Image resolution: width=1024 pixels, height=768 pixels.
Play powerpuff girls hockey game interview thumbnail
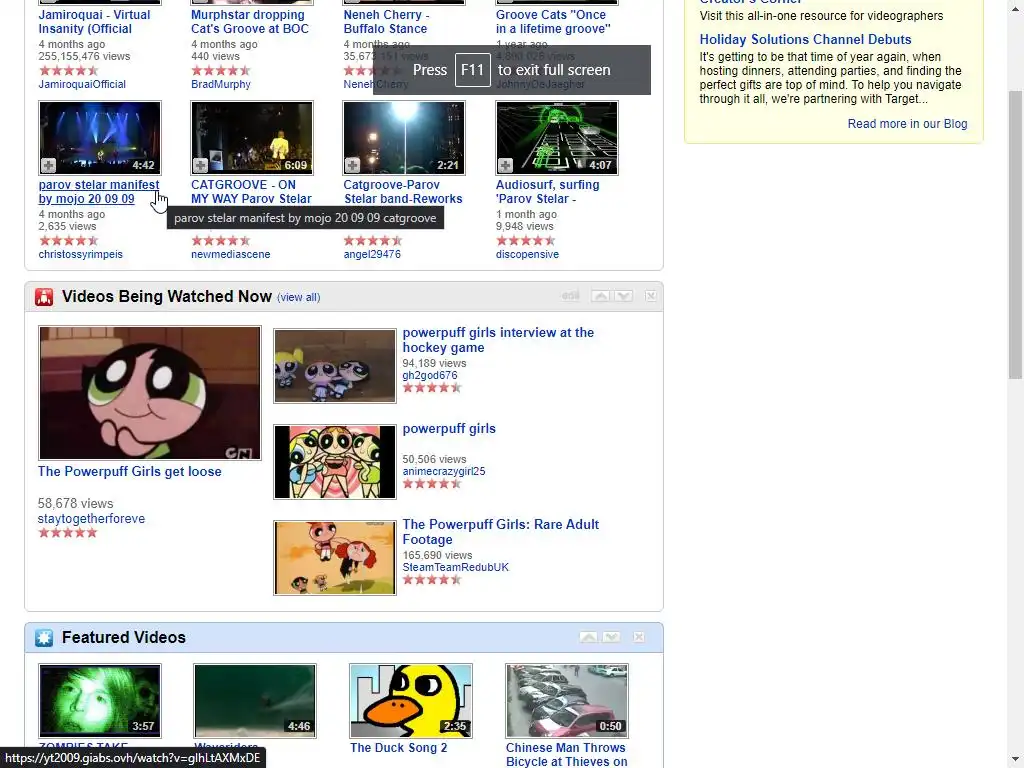[x=335, y=366]
